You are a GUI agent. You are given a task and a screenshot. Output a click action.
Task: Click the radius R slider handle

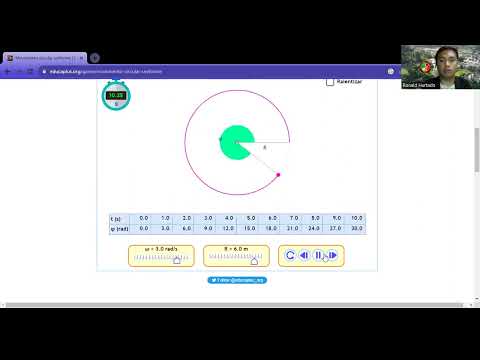coord(254,261)
